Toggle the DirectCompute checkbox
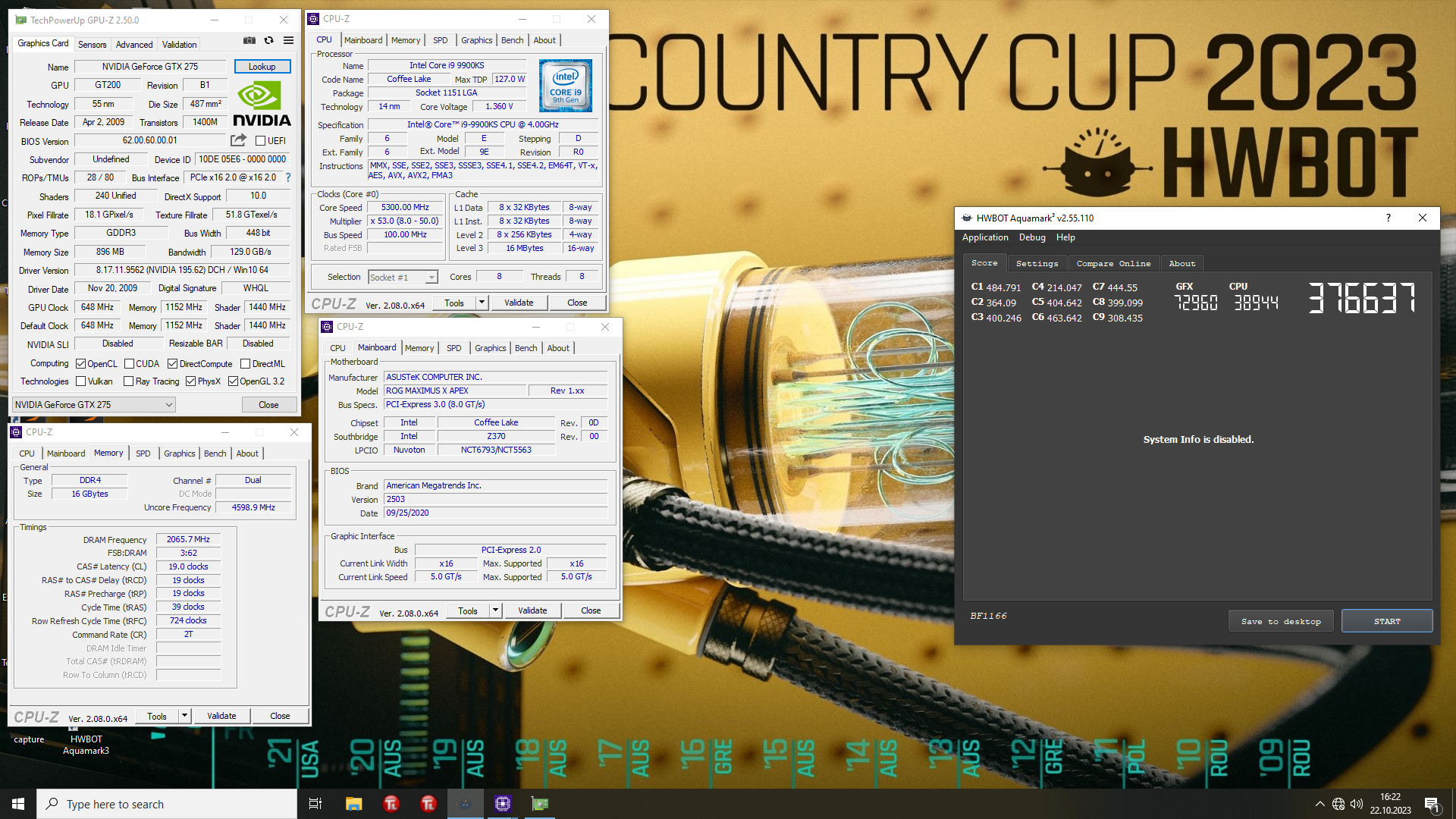The image size is (1456, 819). click(x=172, y=364)
